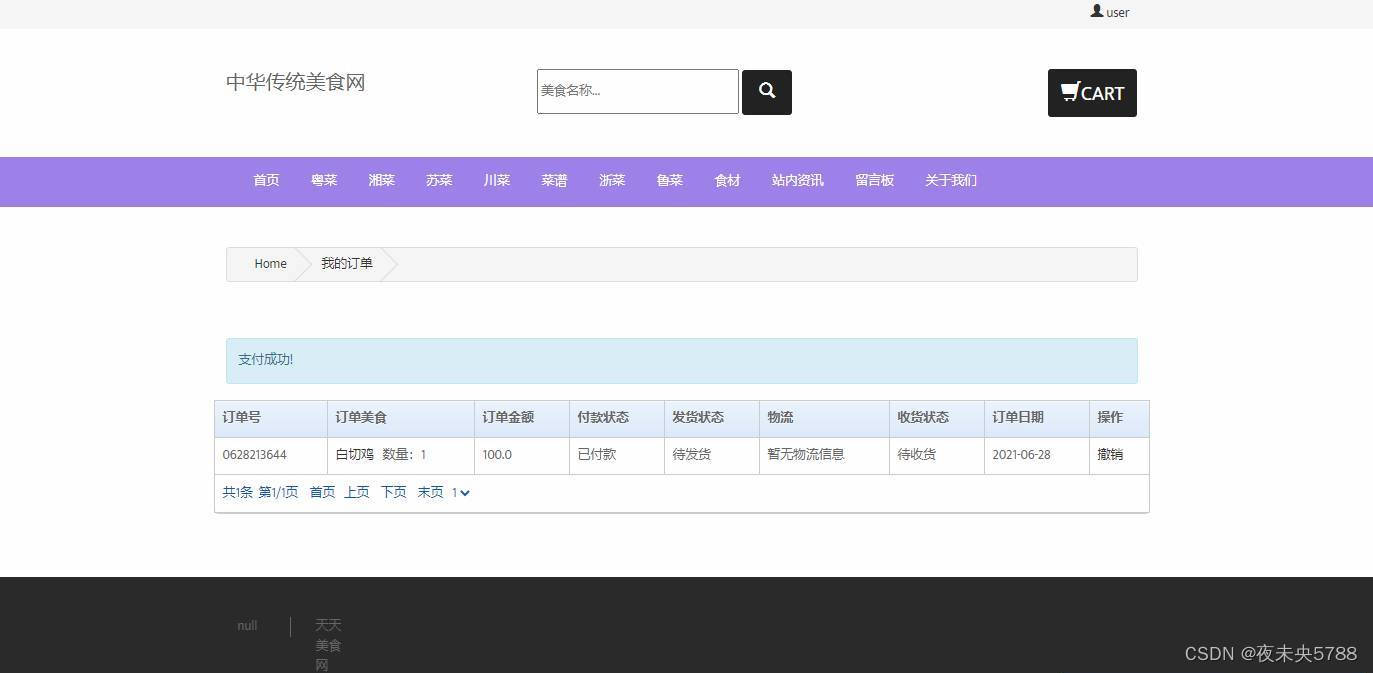This screenshot has width=1373, height=673.
Task: Click the 中华传统美食网 site title
Action: tap(295, 83)
